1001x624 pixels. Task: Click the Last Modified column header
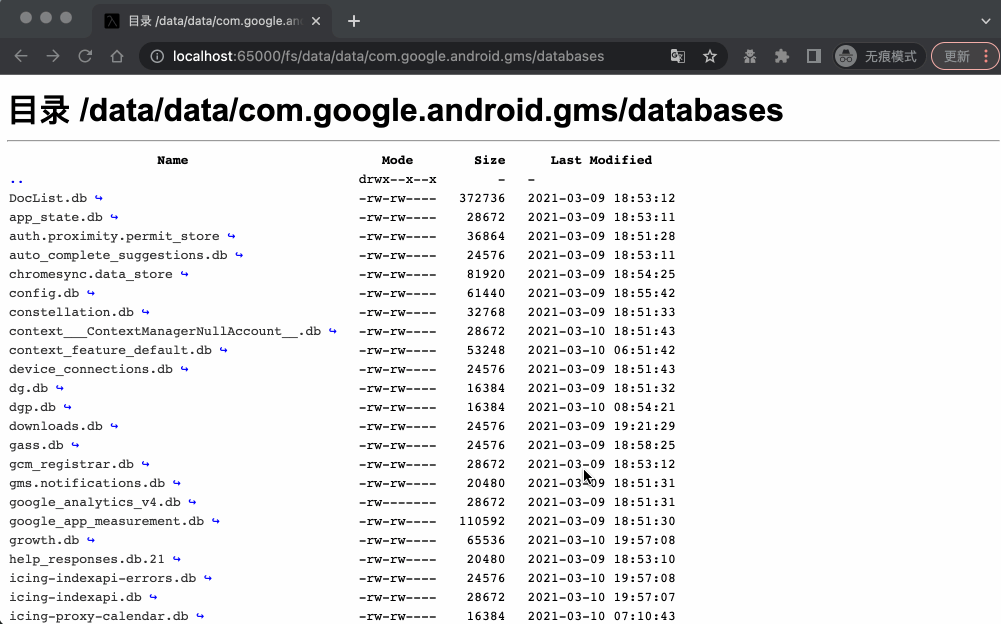coord(601,160)
